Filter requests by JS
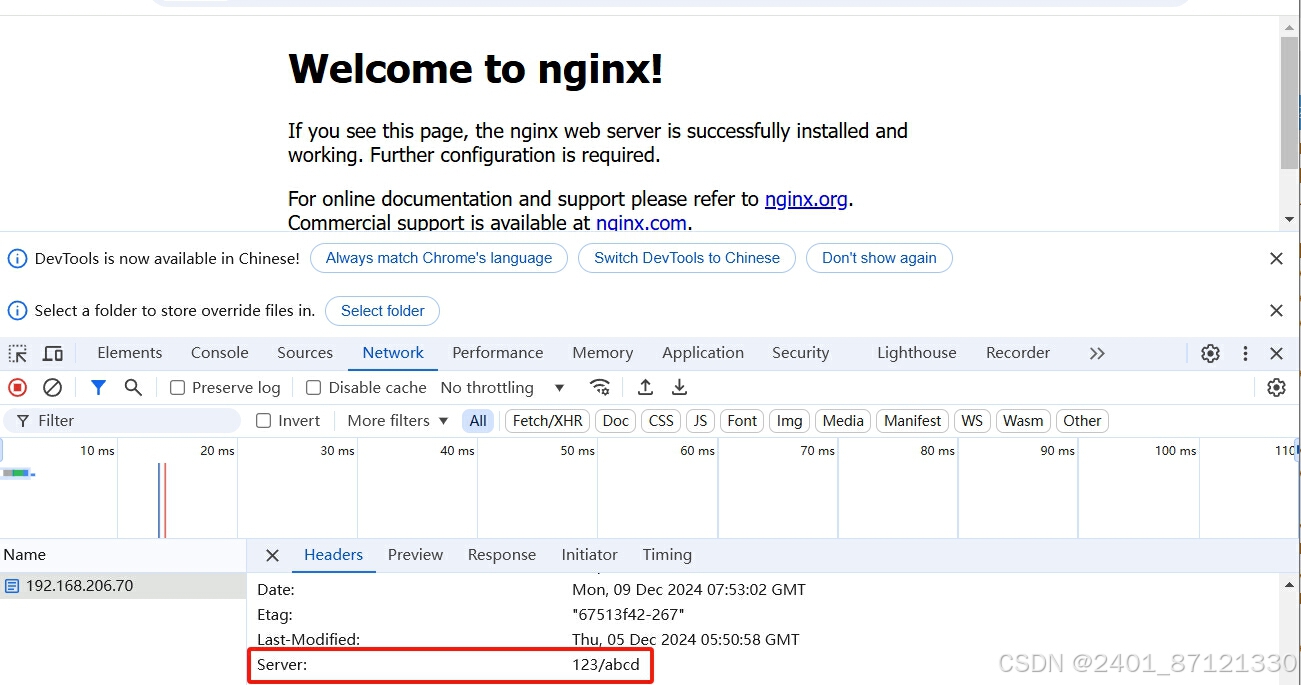 point(700,421)
